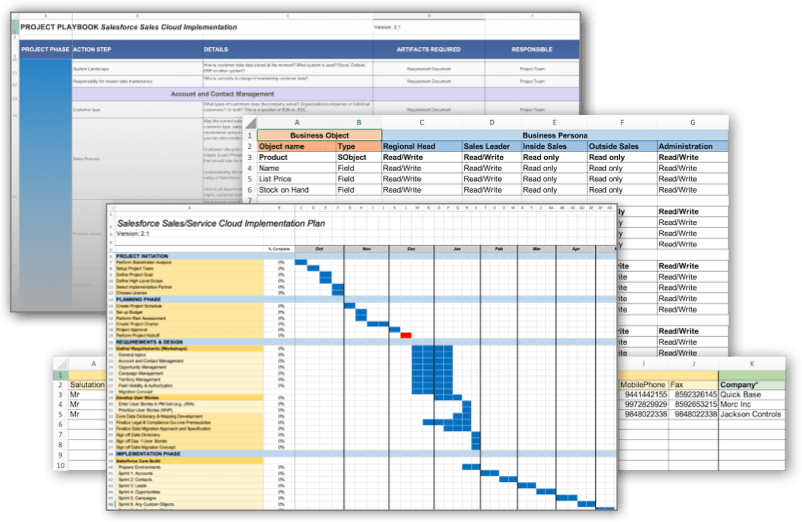This screenshot has width=802, height=522.
Task: Click the Fax header cell
Action: click(x=693, y=385)
